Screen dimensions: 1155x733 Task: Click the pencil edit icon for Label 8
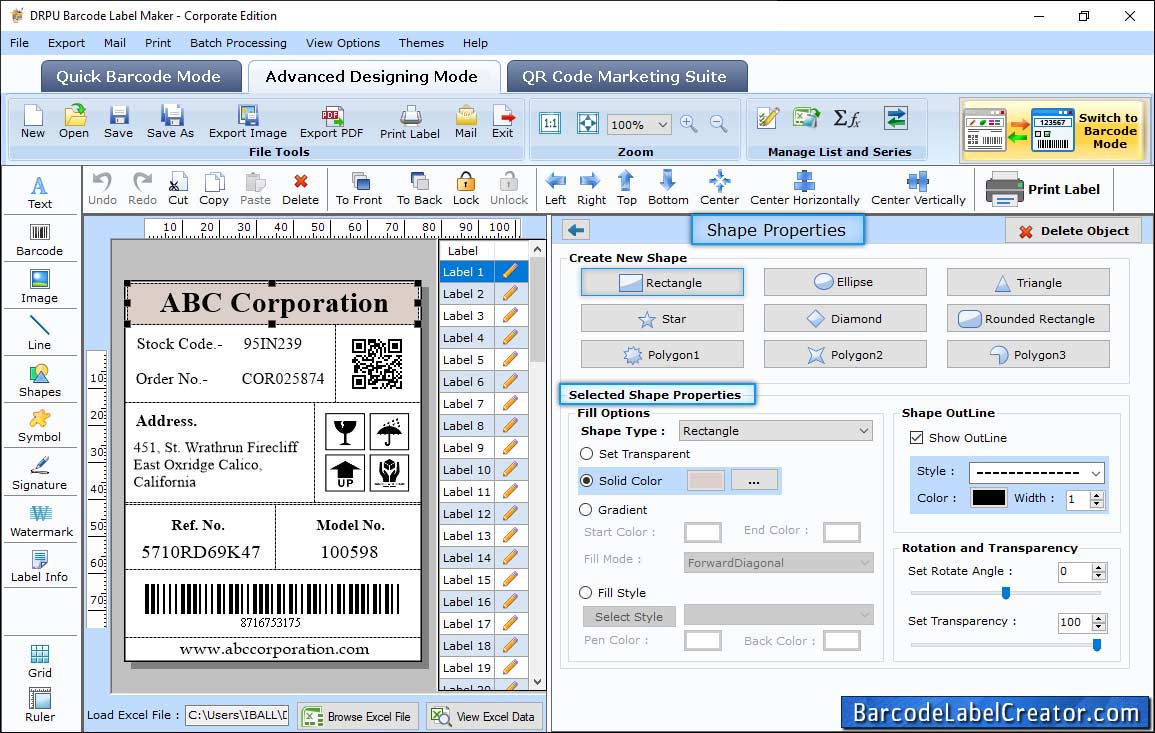point(510,426)
